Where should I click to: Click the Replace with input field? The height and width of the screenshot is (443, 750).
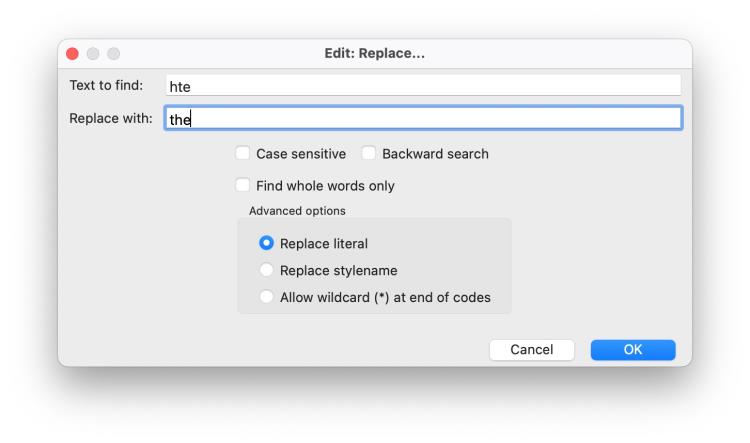pyautogui.click(x=423, y=119)
